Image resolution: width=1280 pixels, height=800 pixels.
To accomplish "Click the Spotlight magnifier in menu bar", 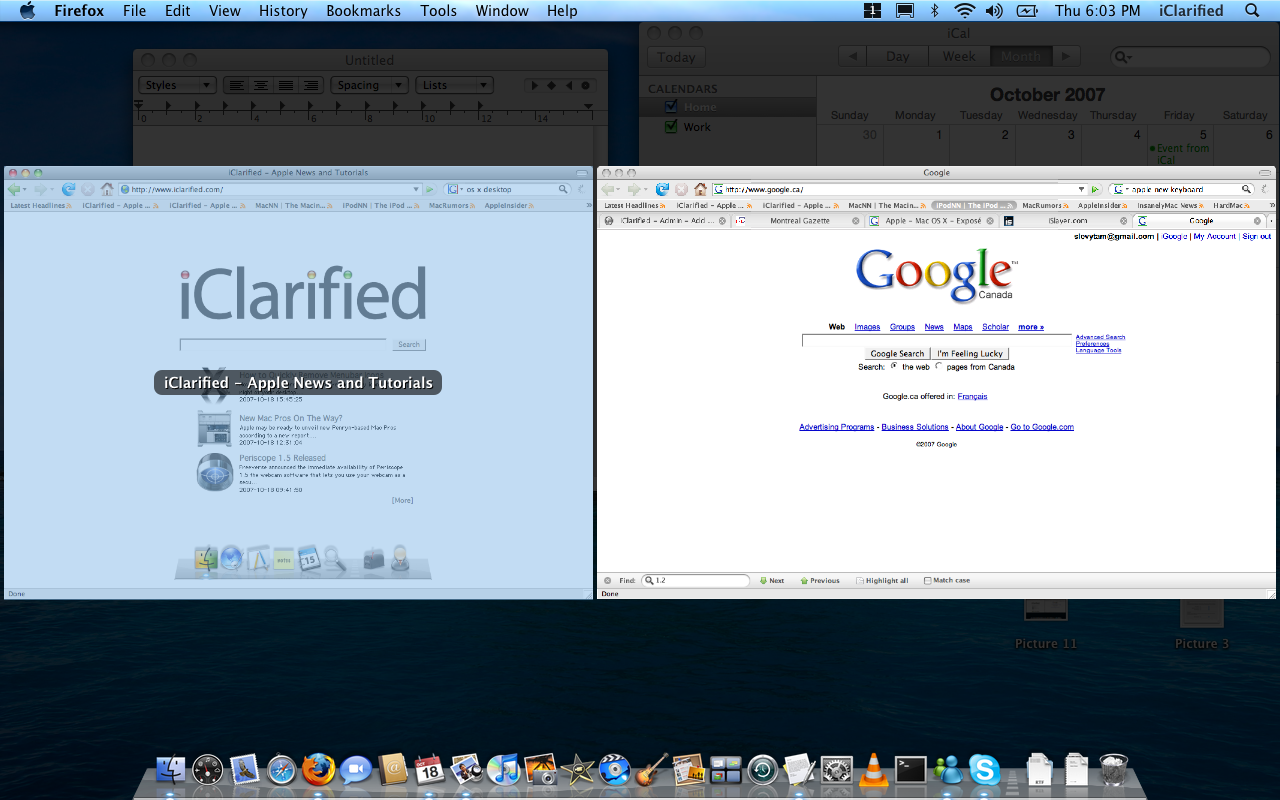I will tap(1252, 11).
